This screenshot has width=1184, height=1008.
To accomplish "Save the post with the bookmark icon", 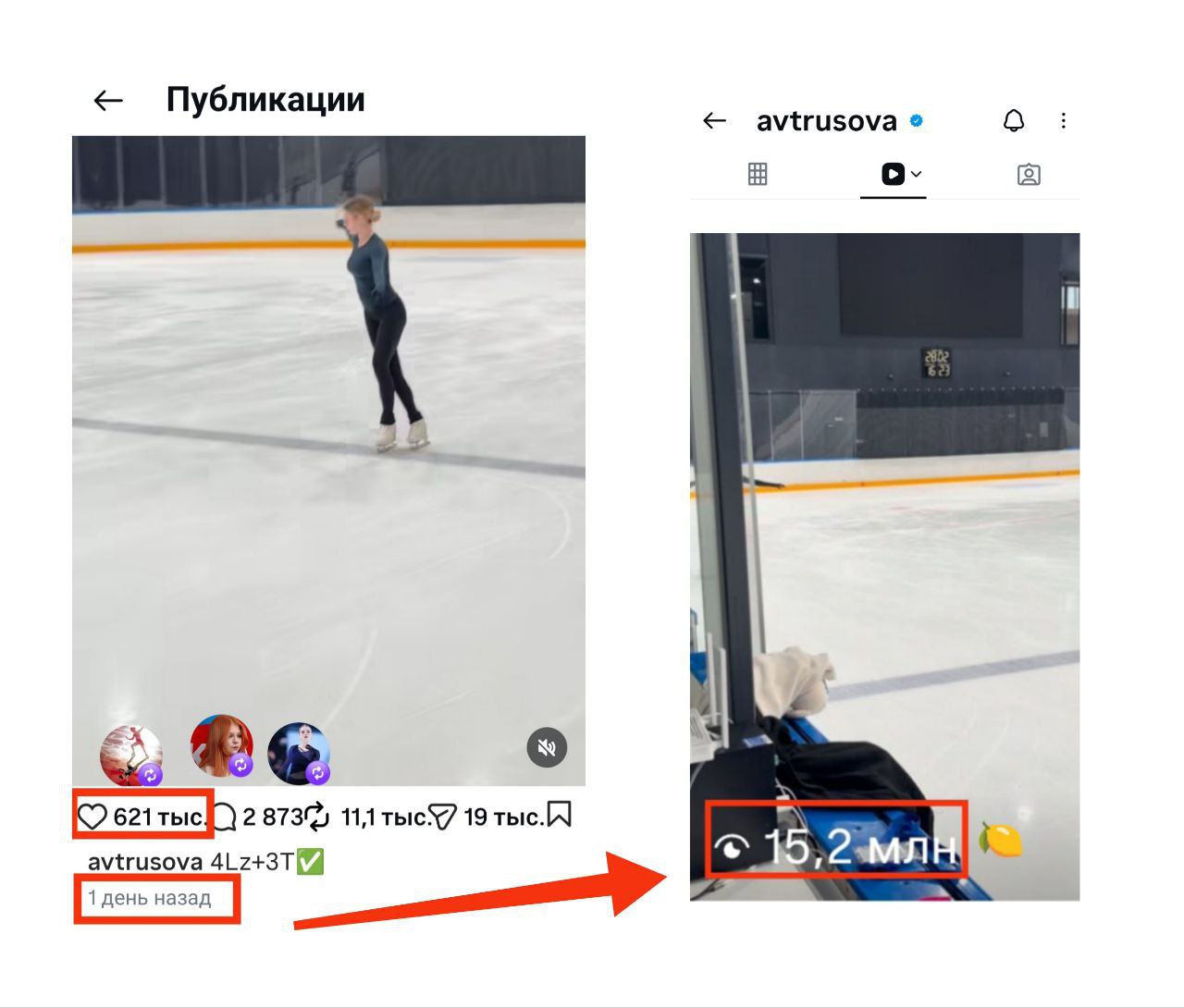I will (x=560, y=815).
